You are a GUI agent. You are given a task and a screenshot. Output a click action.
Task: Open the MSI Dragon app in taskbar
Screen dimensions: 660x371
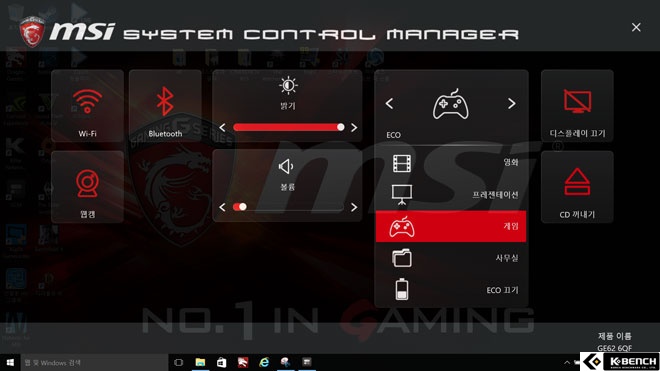tap(243, 362)
